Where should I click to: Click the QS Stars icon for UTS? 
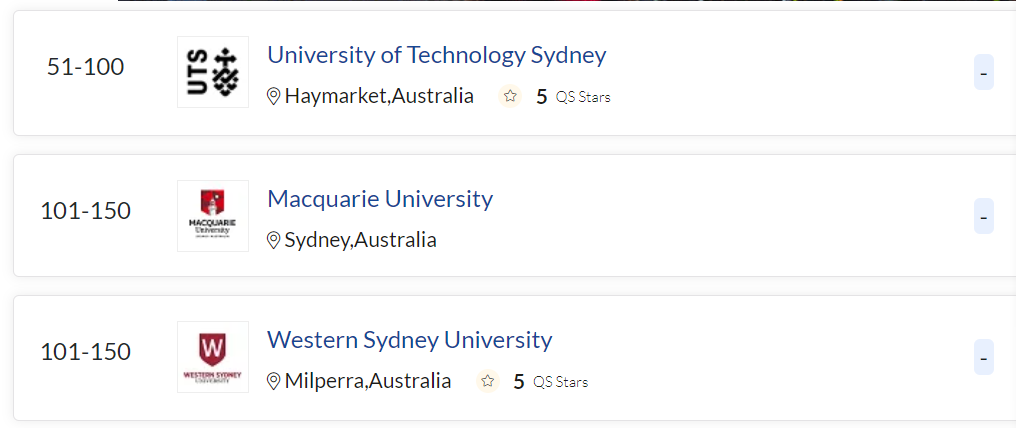point(510,97)
